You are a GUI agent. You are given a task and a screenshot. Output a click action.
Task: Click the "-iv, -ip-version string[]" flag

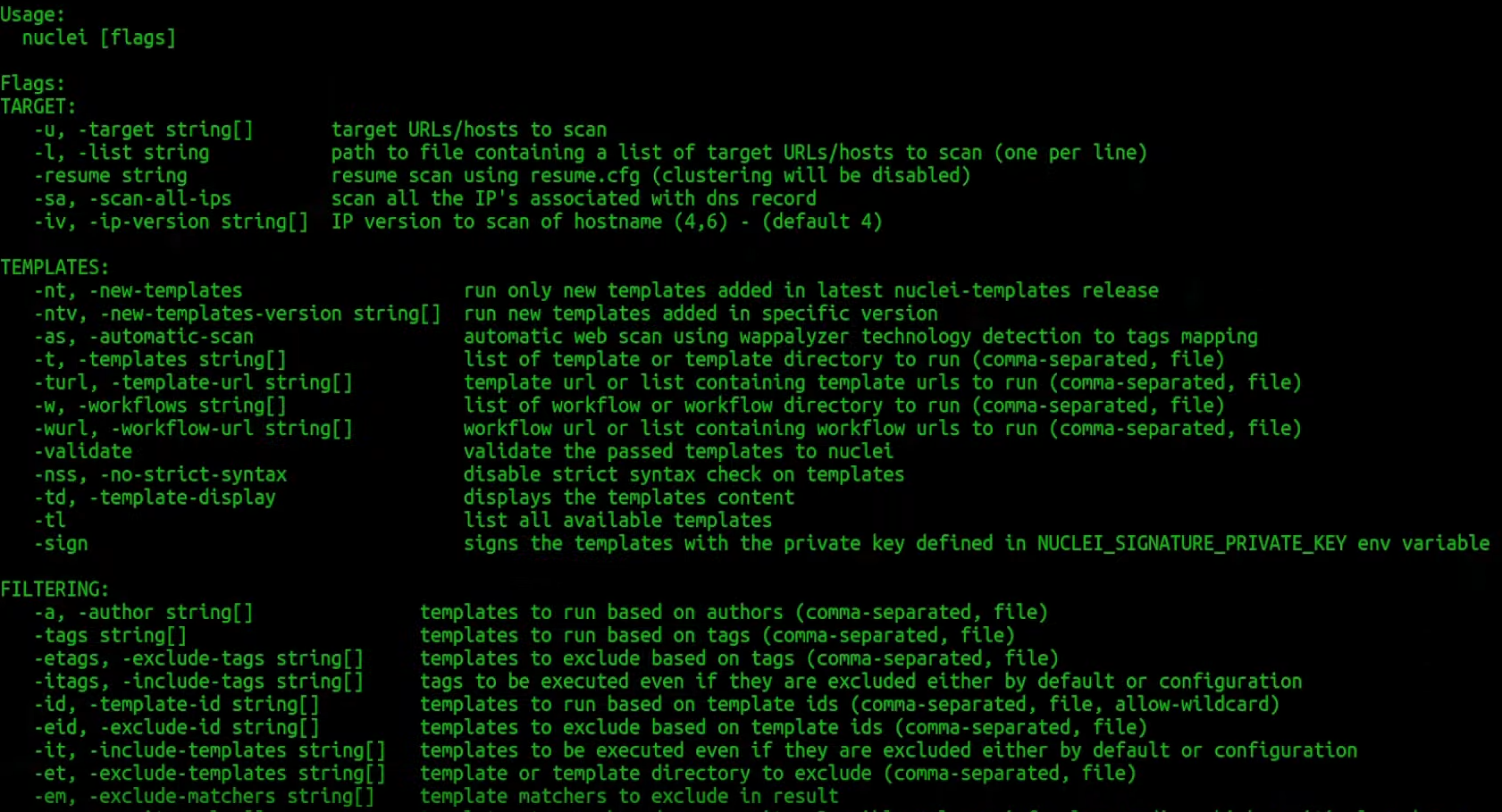(171, 222)
